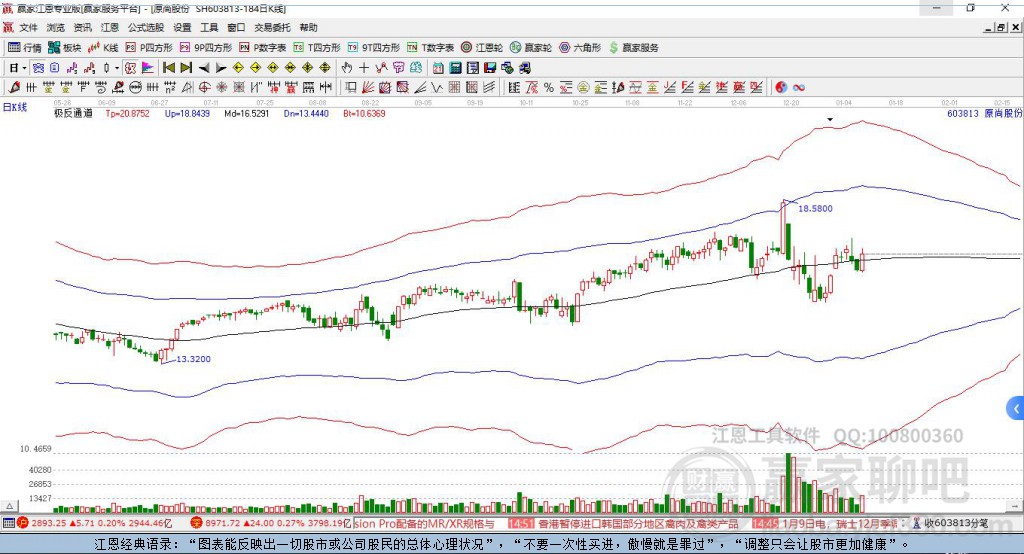Screen dimensions: 1024x554
Task: Open the P四方形 tool
Action: pos(149,48)
